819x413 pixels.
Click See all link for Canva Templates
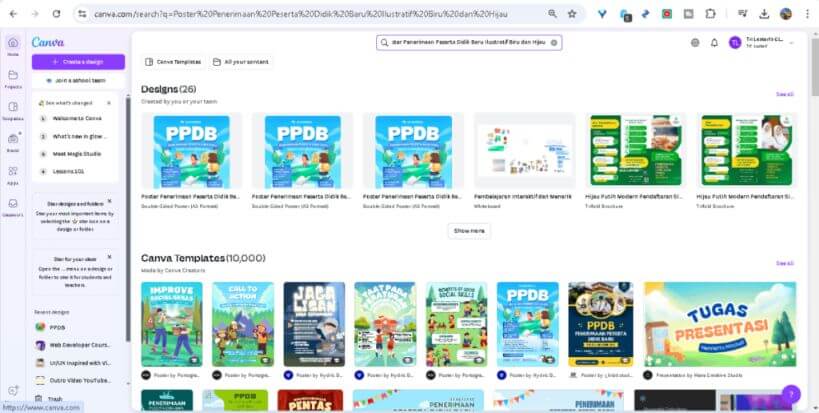pos(785,264)
